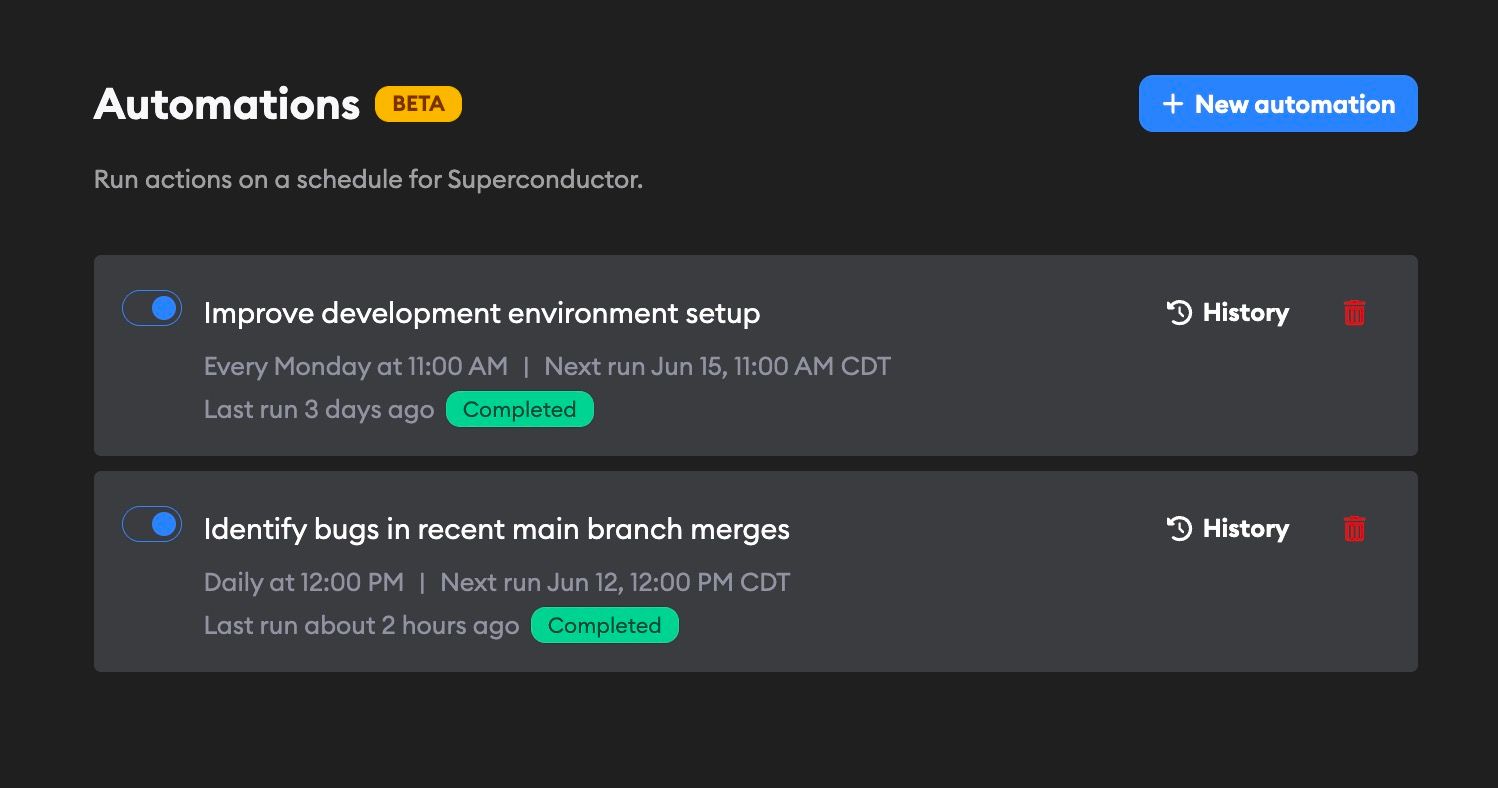Click Next run Jun 12, 12:00 PM CDT
The width and height of the screenshot is (1498, 788).
(x=615, y=582)
